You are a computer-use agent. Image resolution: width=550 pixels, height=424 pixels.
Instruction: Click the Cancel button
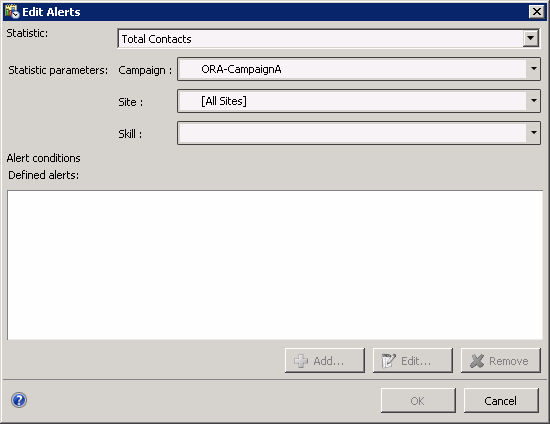pyautogui.click(x=501, y=400)
